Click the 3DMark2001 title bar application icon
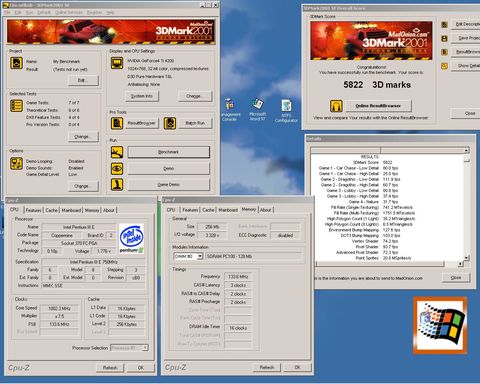This screenshot has width=480, height=384. point(5,5)
